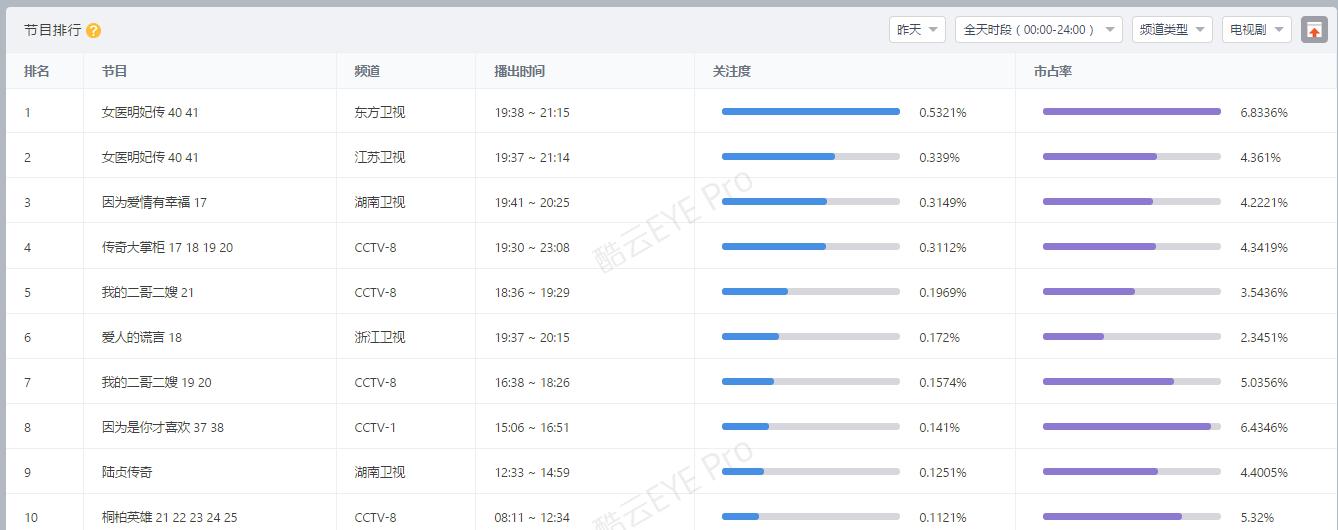The width and height of the screenshot is (1338, 530).
Task: Click channel cell 浙江卫视
Action: tap(380, 337)
